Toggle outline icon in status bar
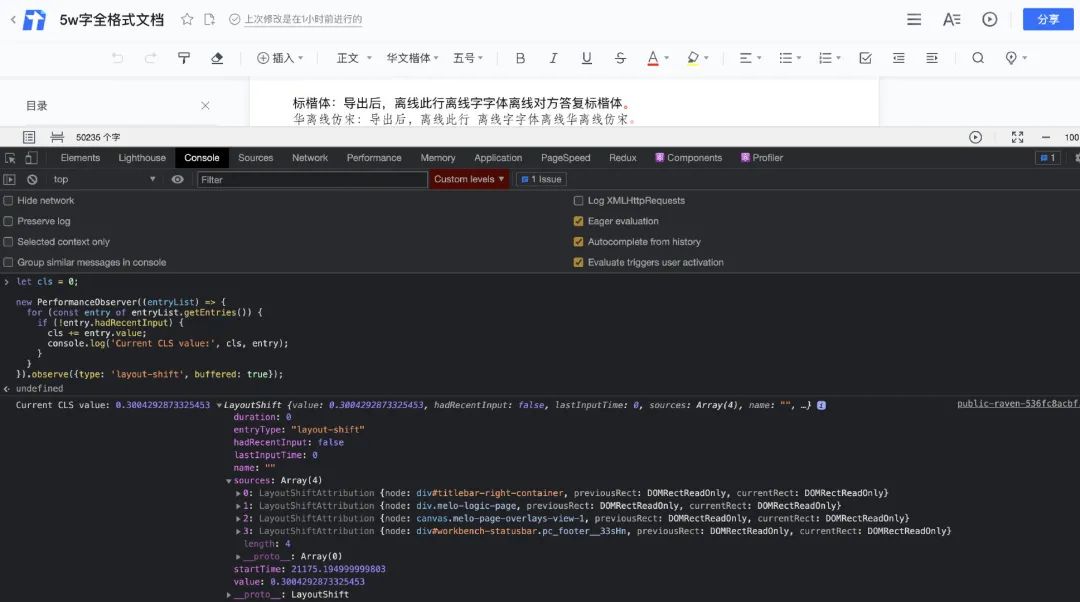Image resolution: width=1080 pixels, height=602 pixels. point(29,137)
